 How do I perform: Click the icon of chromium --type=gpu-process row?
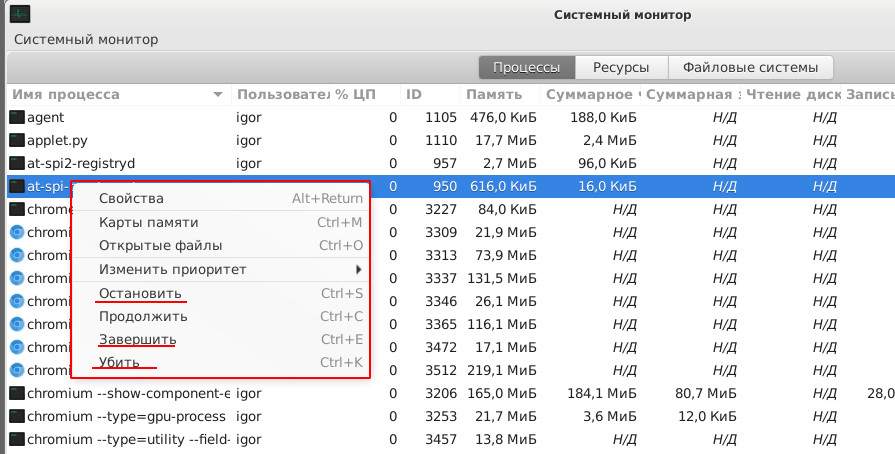16,416
